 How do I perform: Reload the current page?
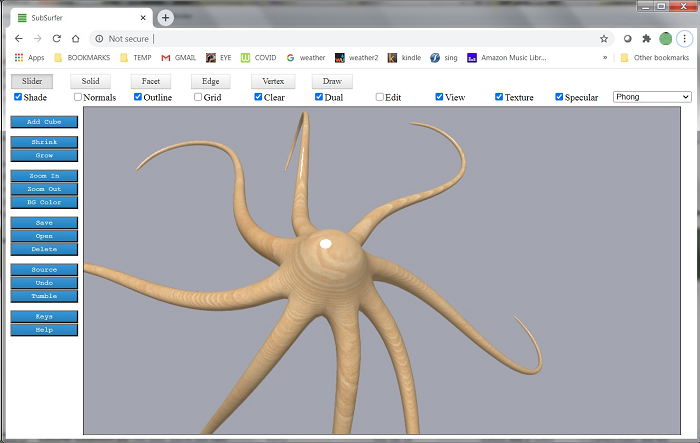(57, 38)
